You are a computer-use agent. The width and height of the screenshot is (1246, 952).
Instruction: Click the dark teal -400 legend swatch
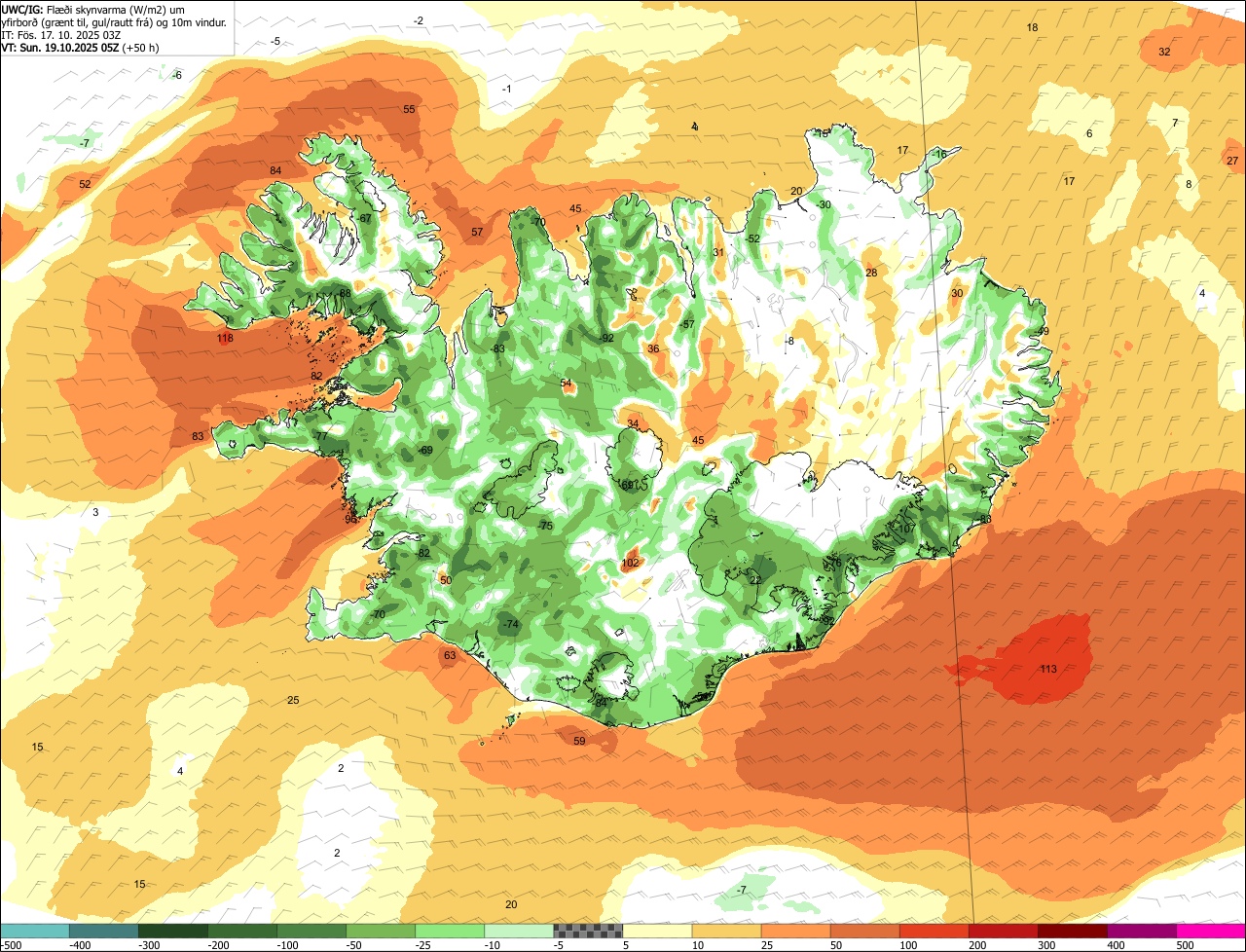coord(104,931)
